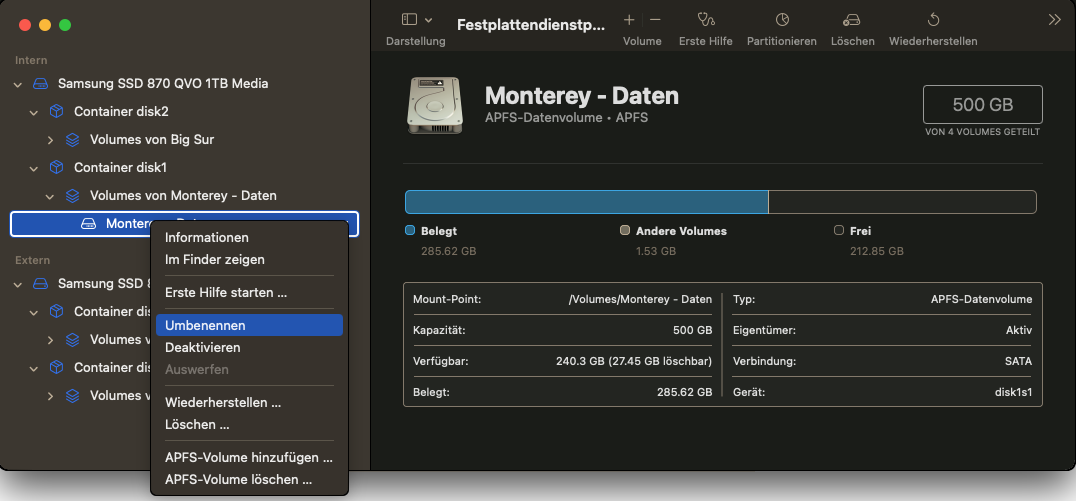Click the Volumes von Big Sur stack icon

pos(72,139)
